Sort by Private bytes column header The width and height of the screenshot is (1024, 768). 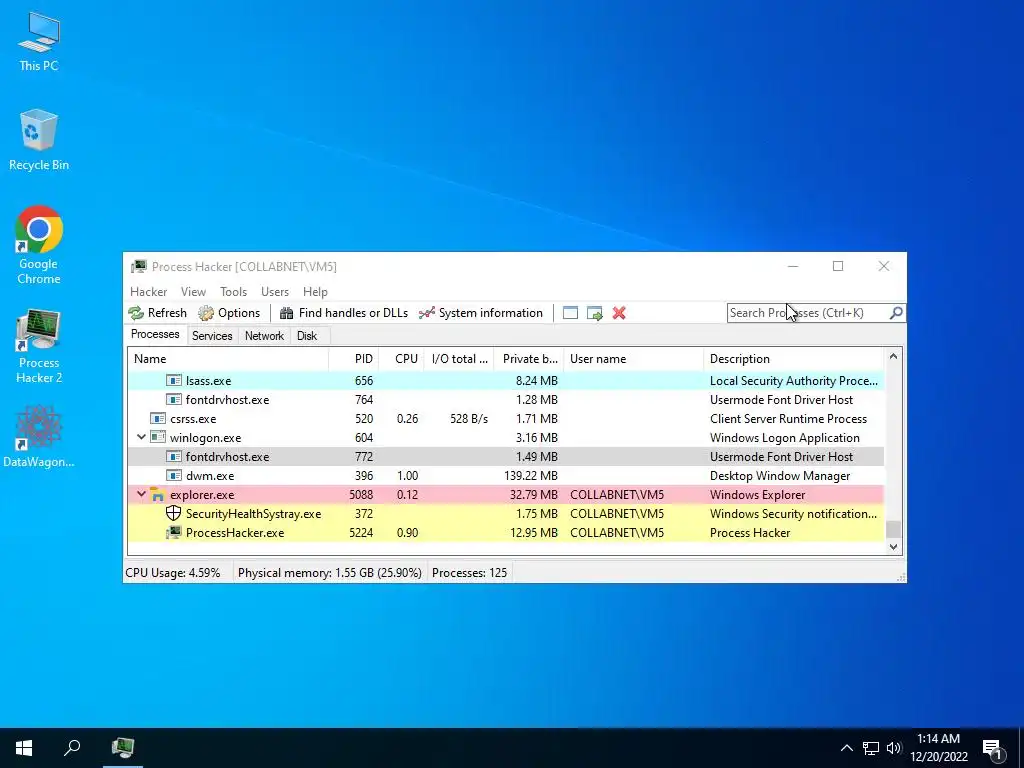(529, 359)
